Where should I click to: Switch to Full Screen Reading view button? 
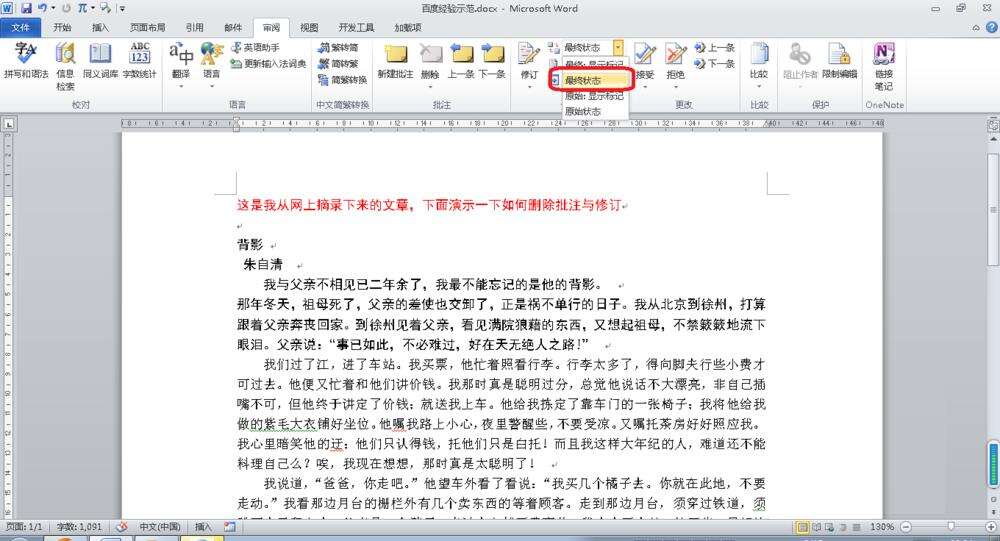[x=817, y=528]
